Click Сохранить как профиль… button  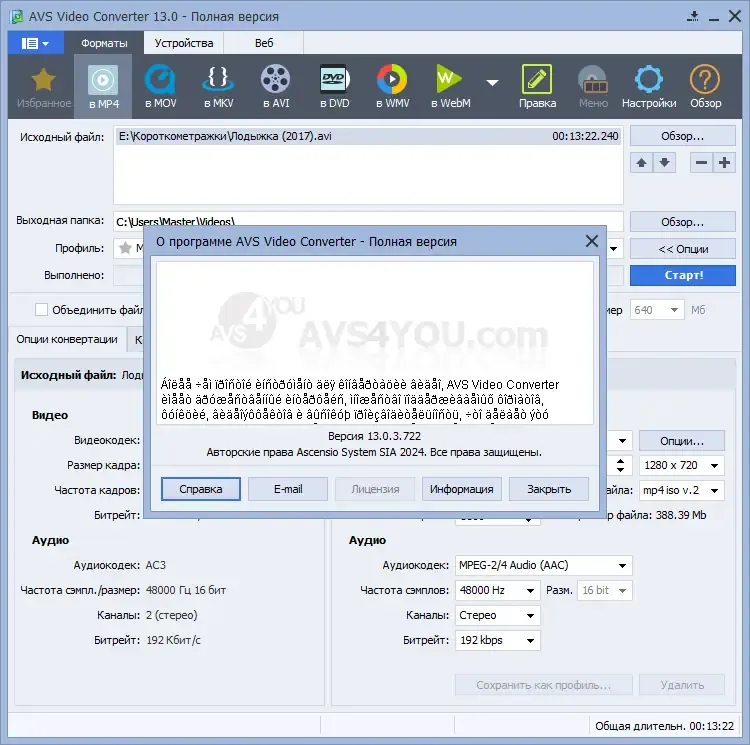click(544, 685)
